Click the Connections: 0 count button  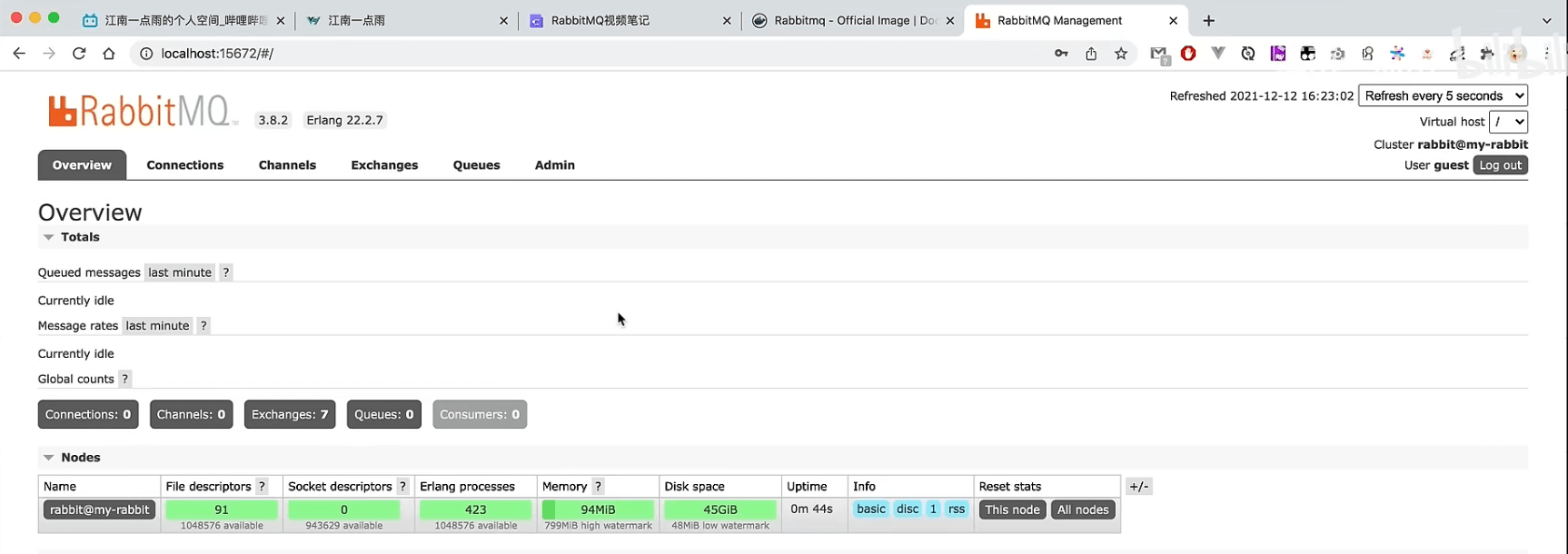pyautogui.click(x=88, y=414)
